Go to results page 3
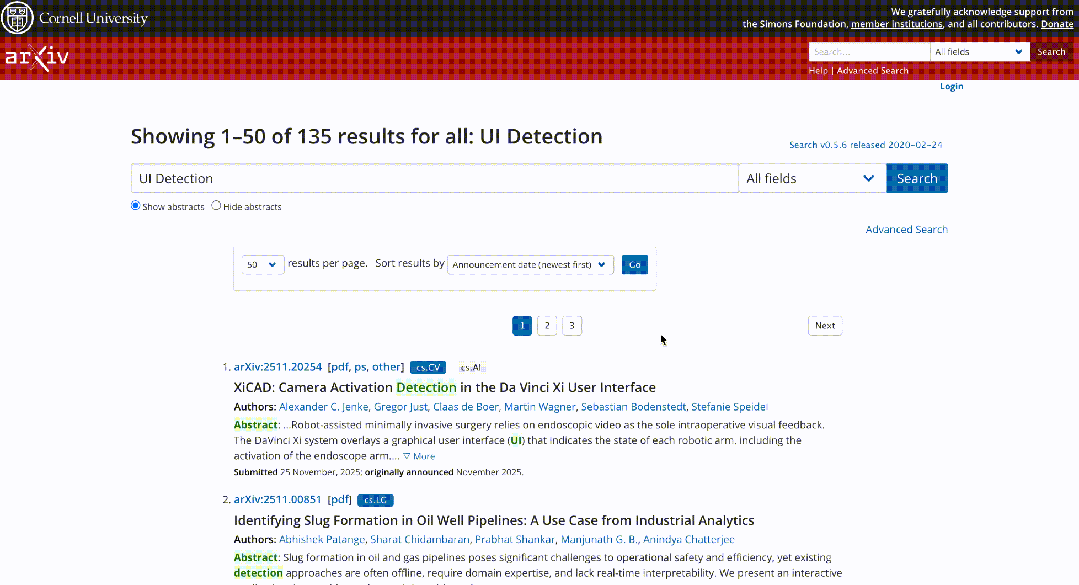This screenshot has height=585, width=1079. tap(571, 325)
